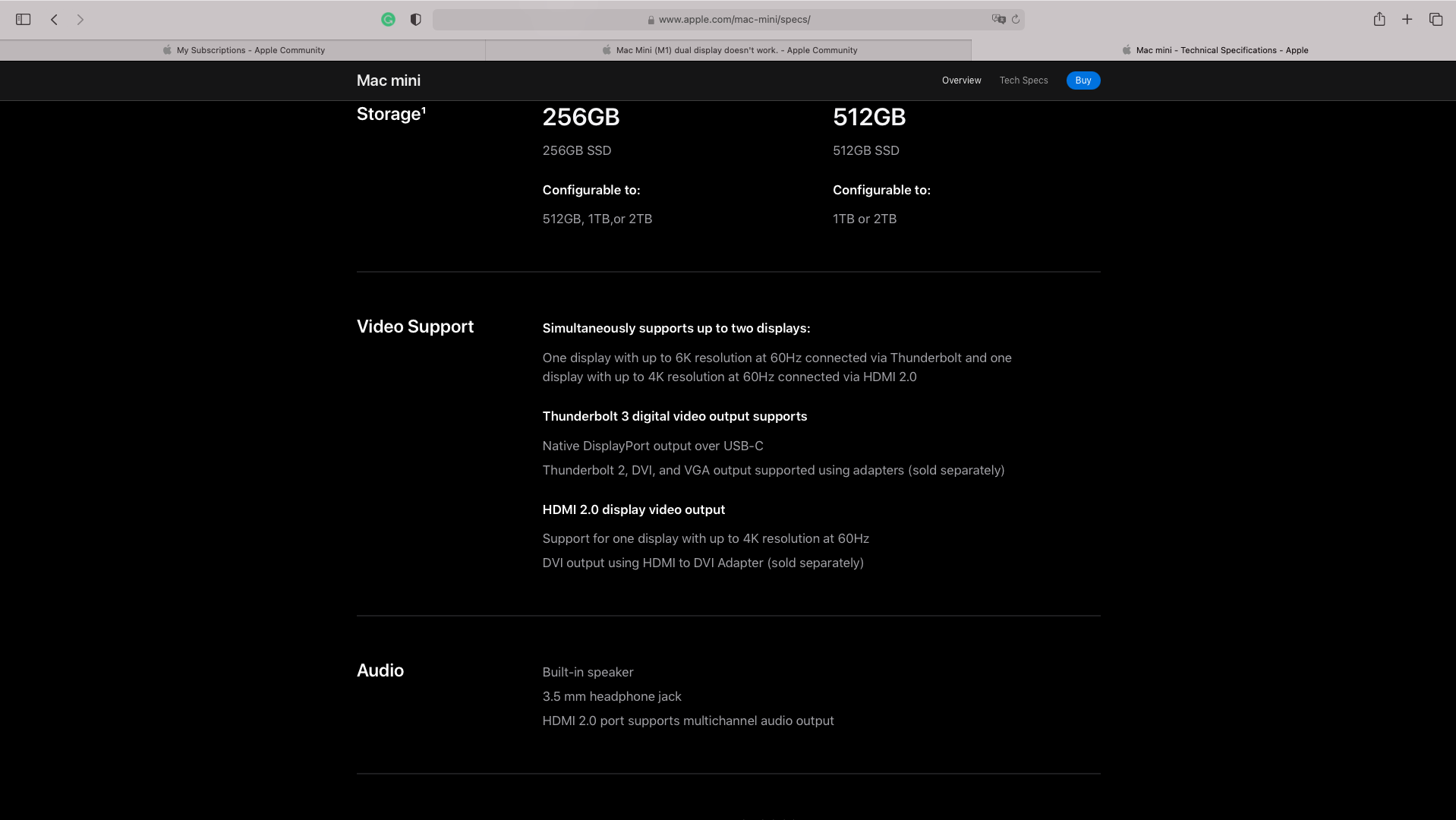Click the blue Buy button

pos(1083,80)
